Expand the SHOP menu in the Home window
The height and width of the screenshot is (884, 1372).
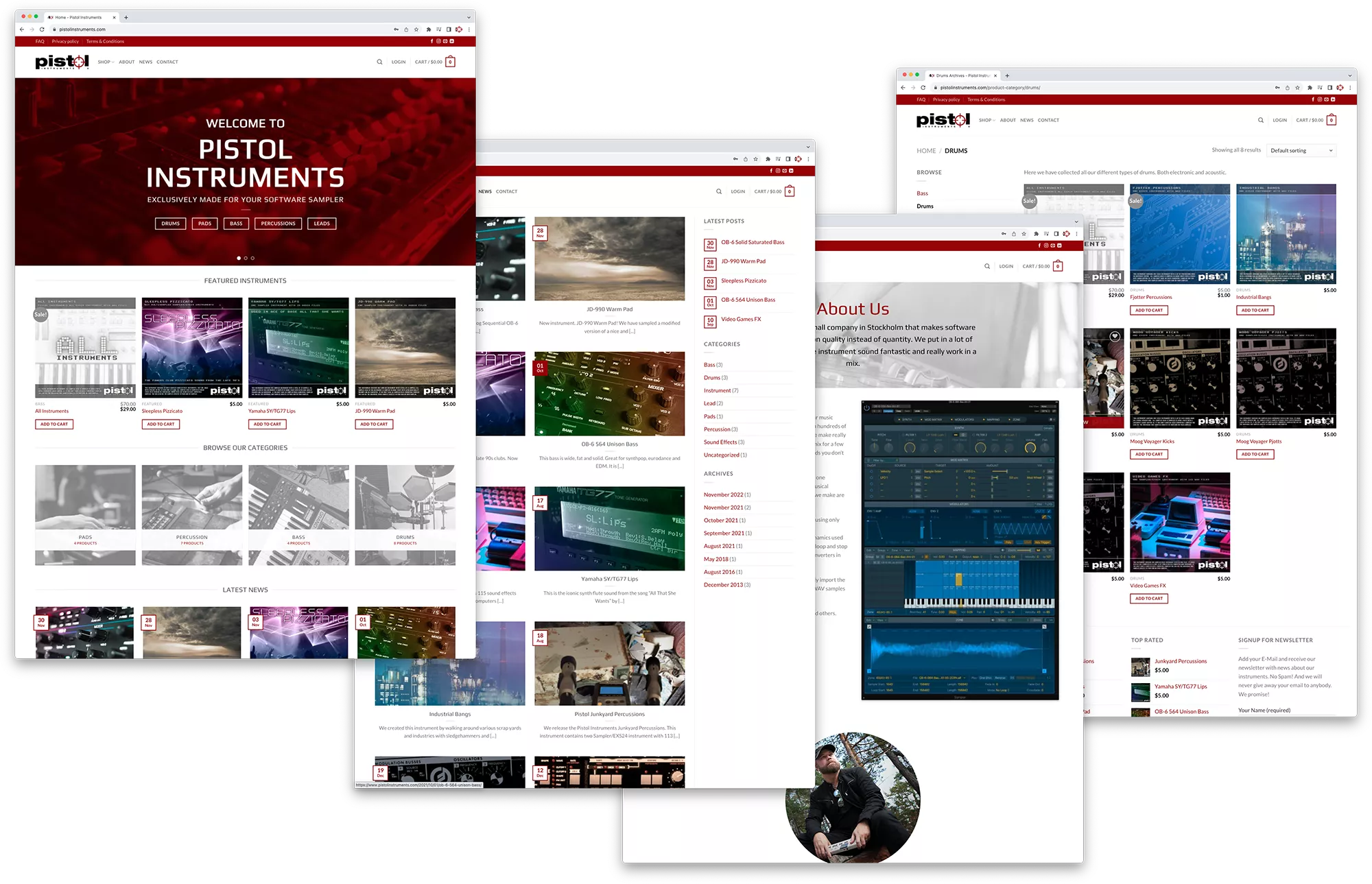pyautogui.click(x=106, y=62)
